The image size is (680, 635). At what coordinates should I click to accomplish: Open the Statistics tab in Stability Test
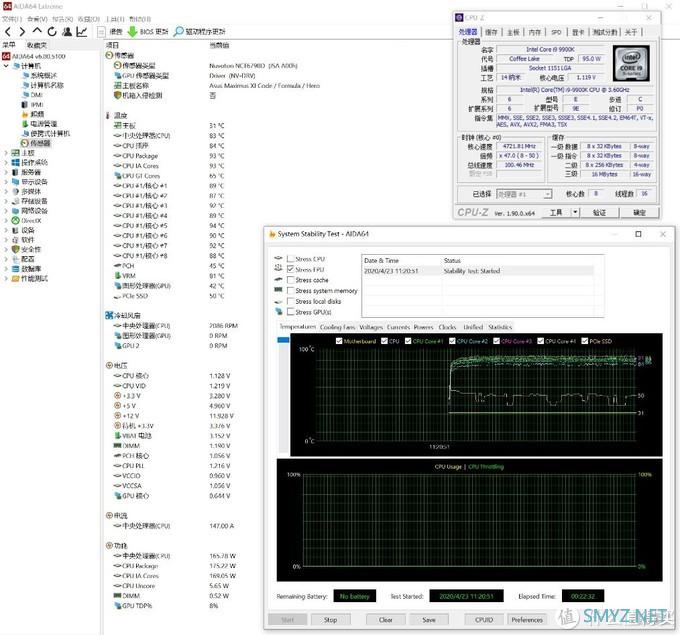[500, 327]
